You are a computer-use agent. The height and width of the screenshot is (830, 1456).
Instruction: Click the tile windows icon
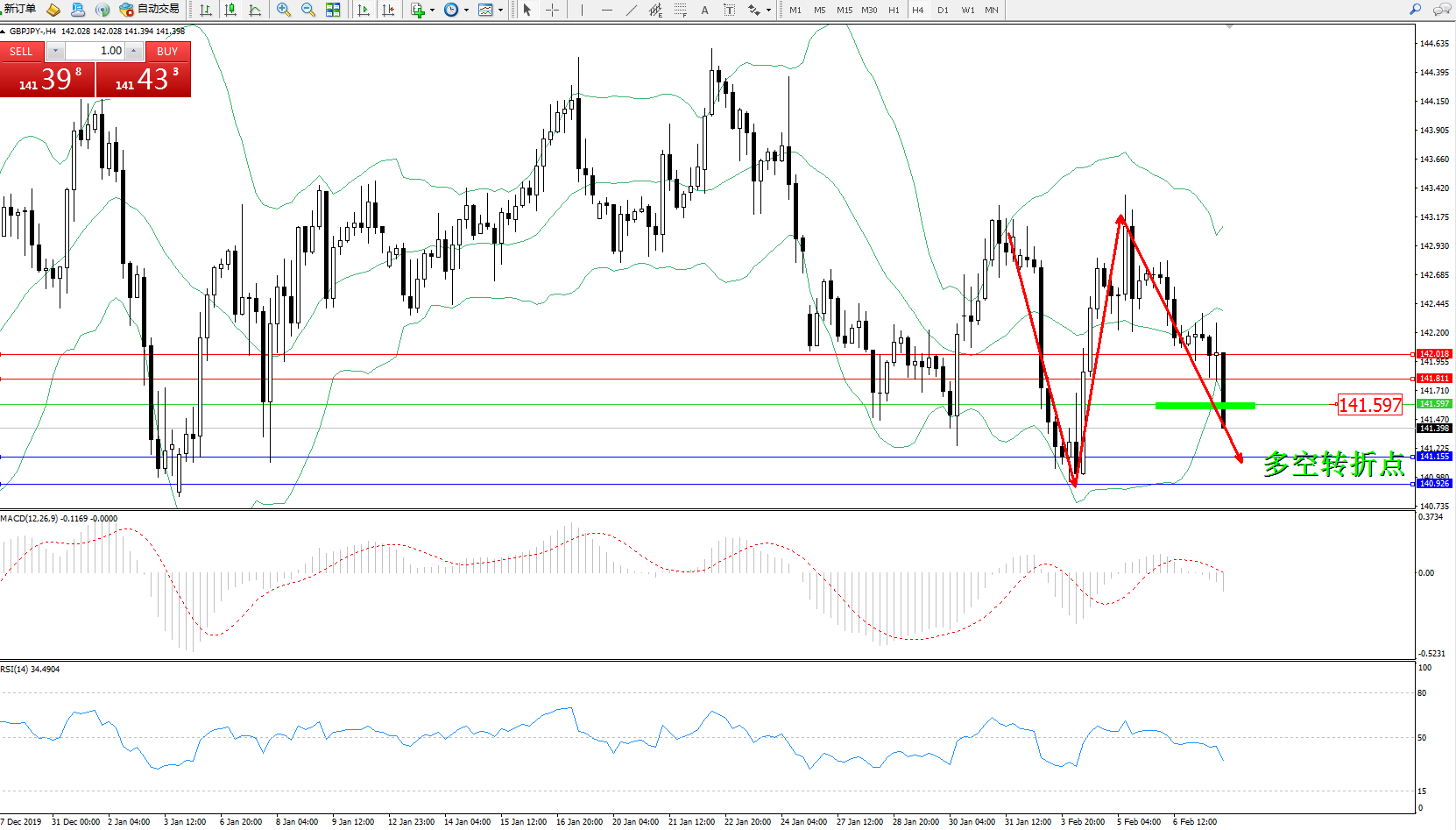click(333, 10)
